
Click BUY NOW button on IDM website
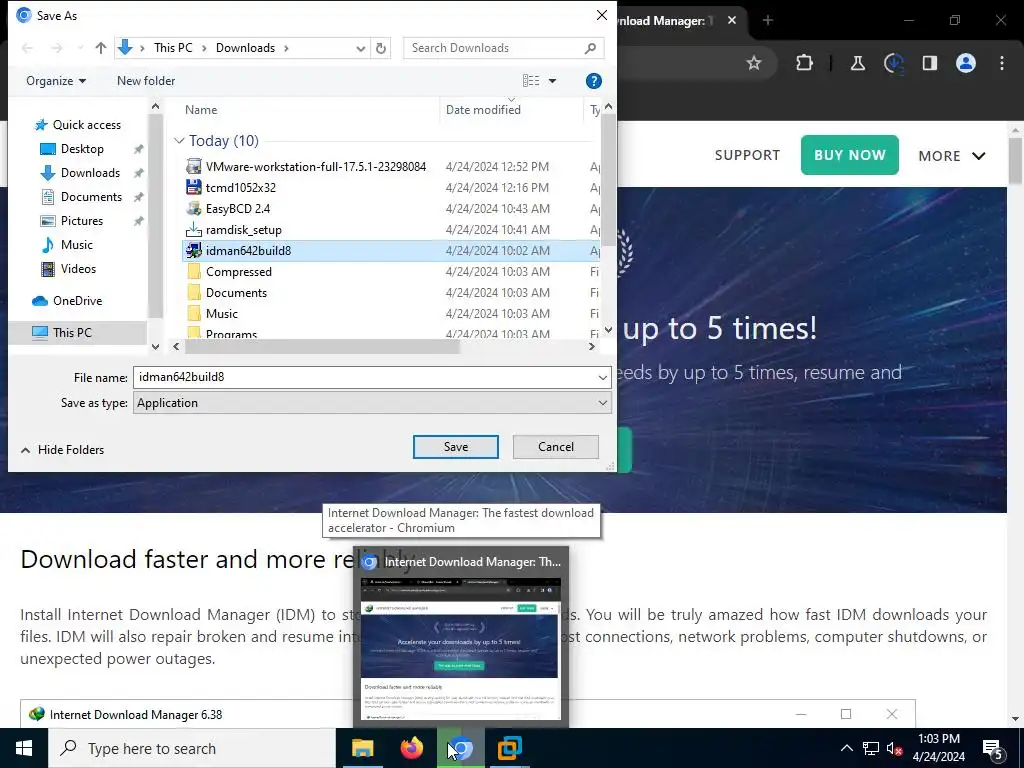point(850,155)
